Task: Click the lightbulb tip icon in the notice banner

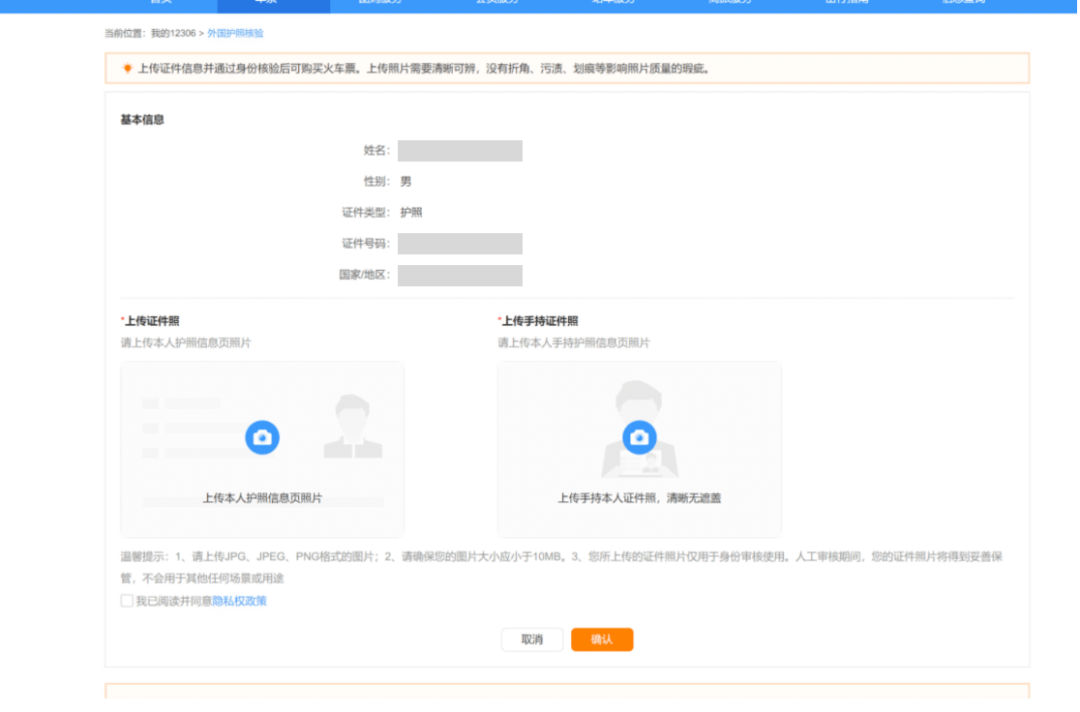Action: [x=127, y=68]
